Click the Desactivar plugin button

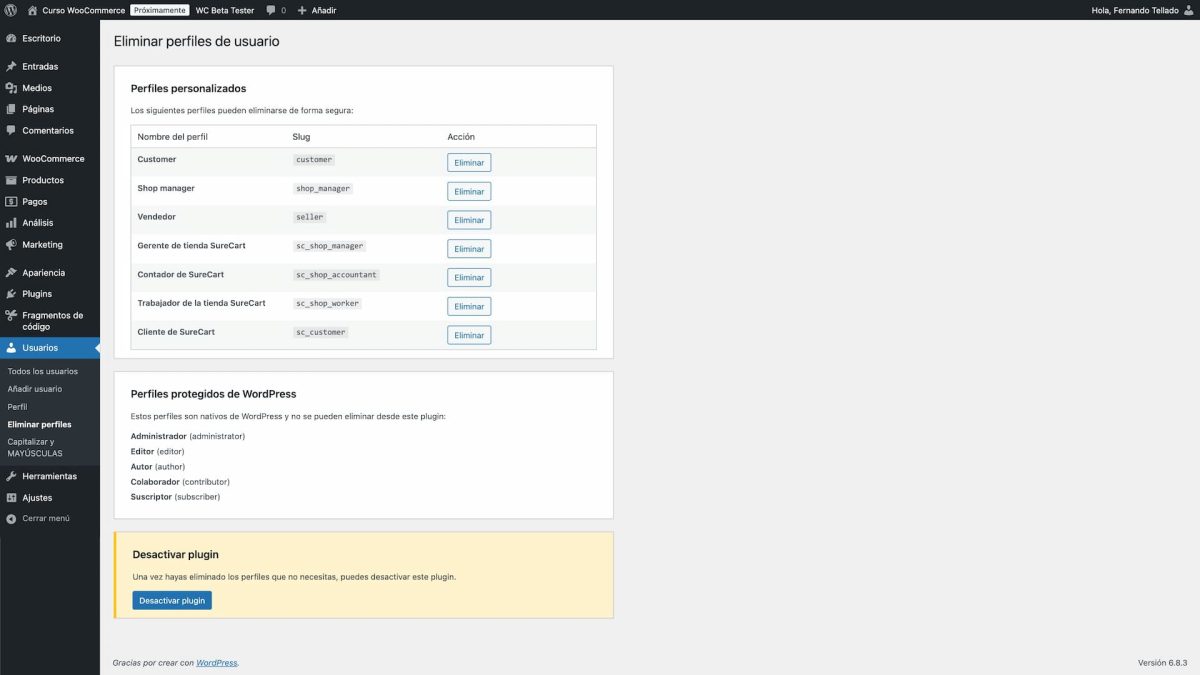171,600
